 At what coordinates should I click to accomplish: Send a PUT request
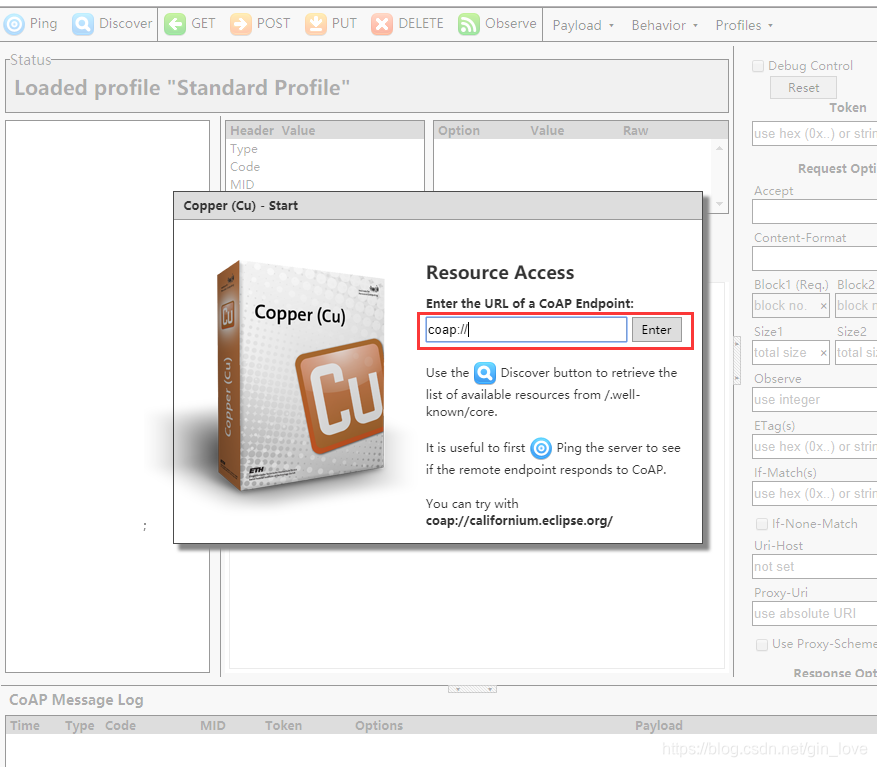pos(331,25)
